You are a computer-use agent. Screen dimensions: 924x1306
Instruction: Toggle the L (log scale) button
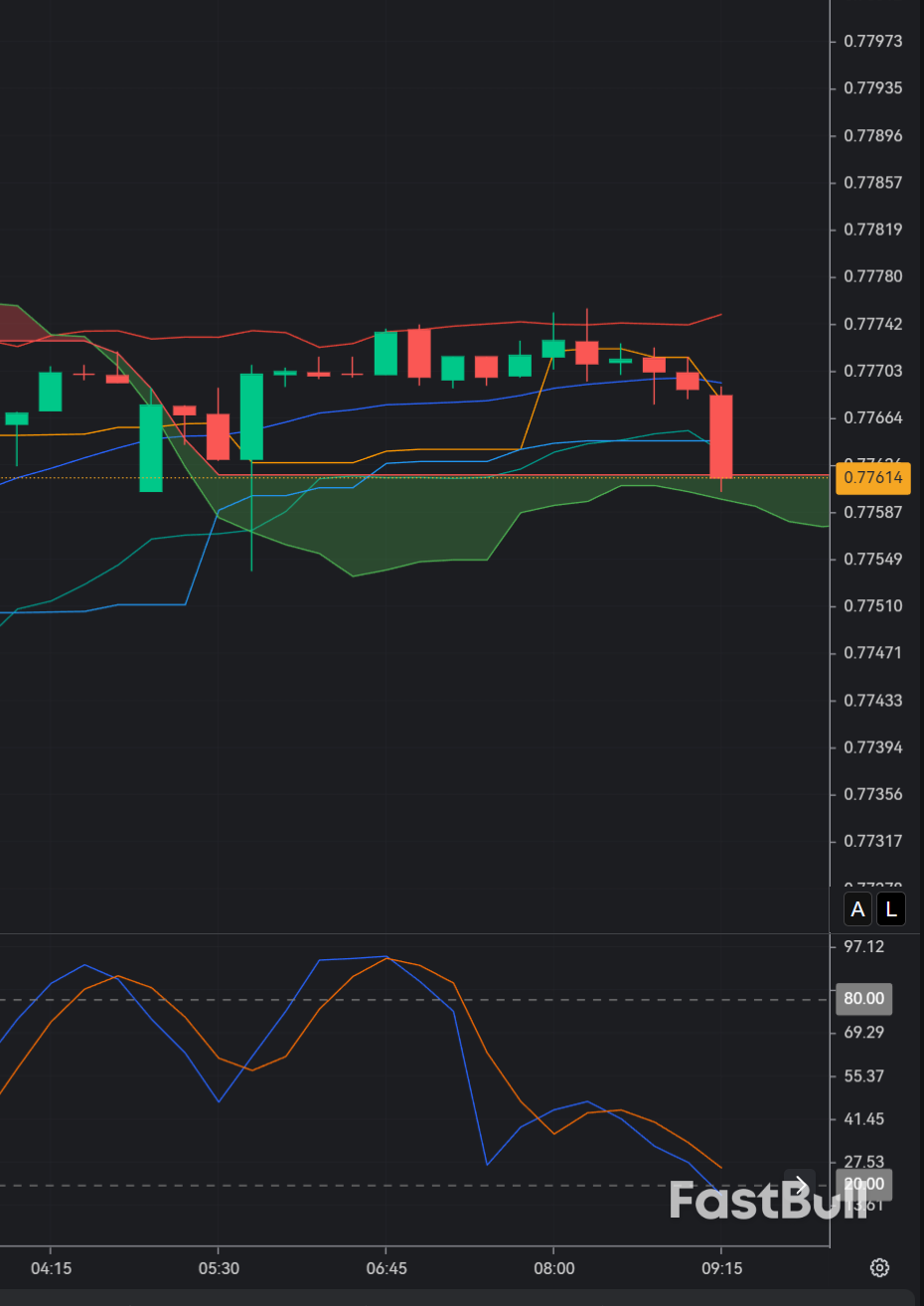(890, 908)
